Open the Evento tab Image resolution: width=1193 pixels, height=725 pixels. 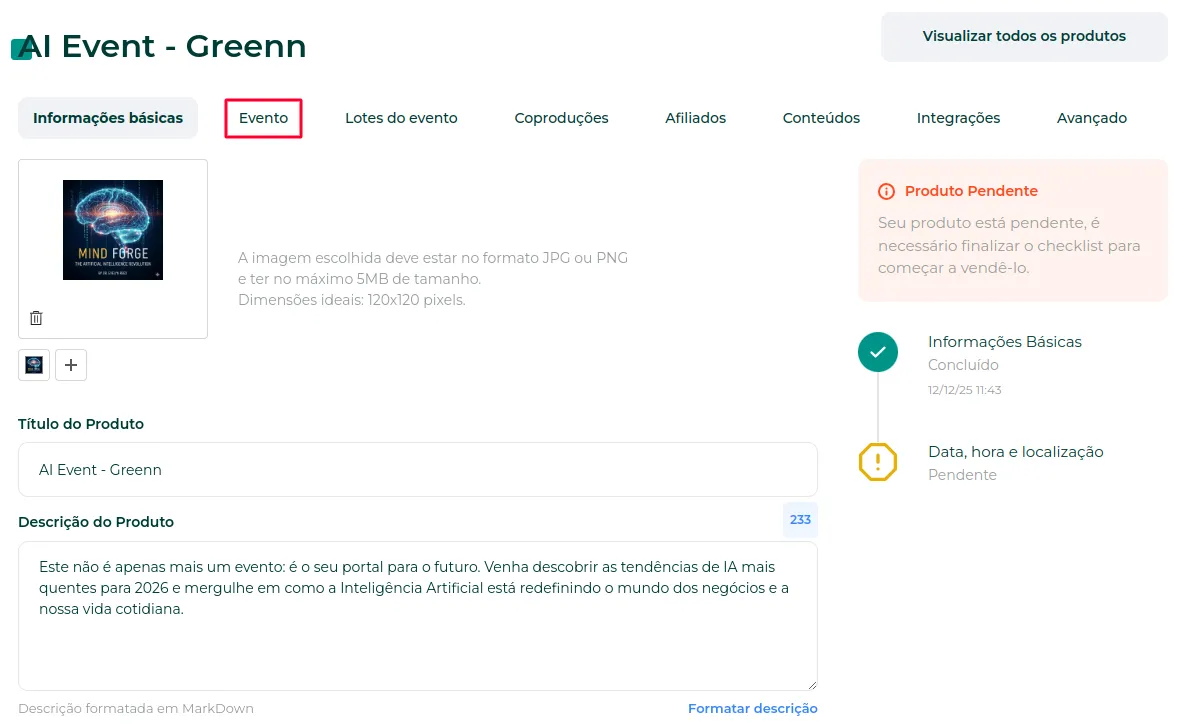tap(263, 118)
